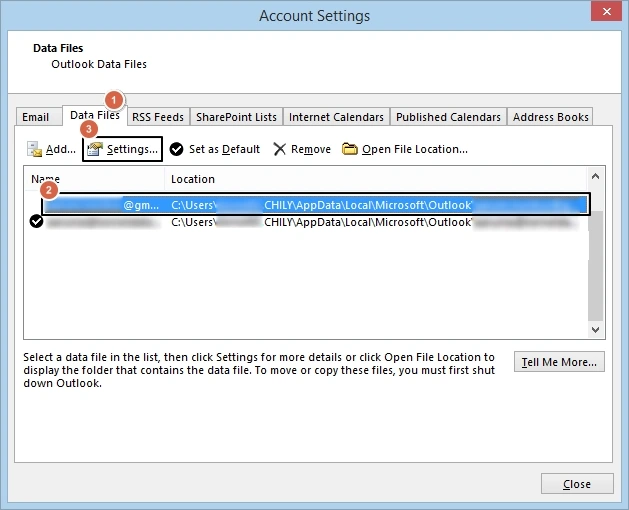Open the Address Books tab
The height and width of the screenshot is (510, 629).
550,117
